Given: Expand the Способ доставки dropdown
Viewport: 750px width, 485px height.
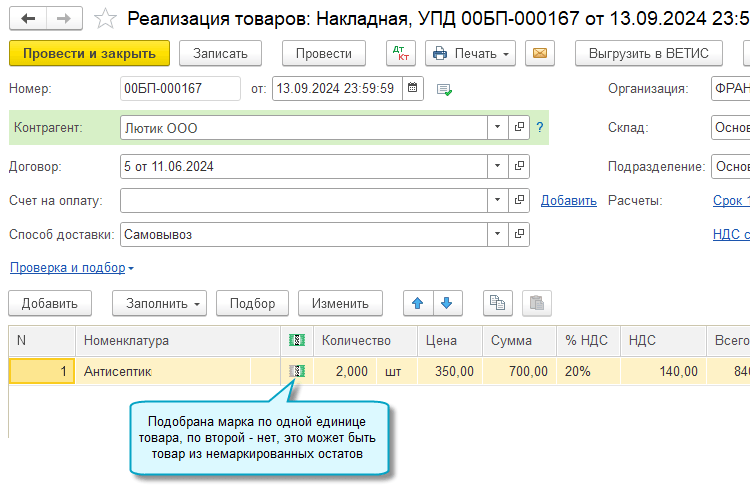Looking at the screenshot, I should [x=497, y=234].
